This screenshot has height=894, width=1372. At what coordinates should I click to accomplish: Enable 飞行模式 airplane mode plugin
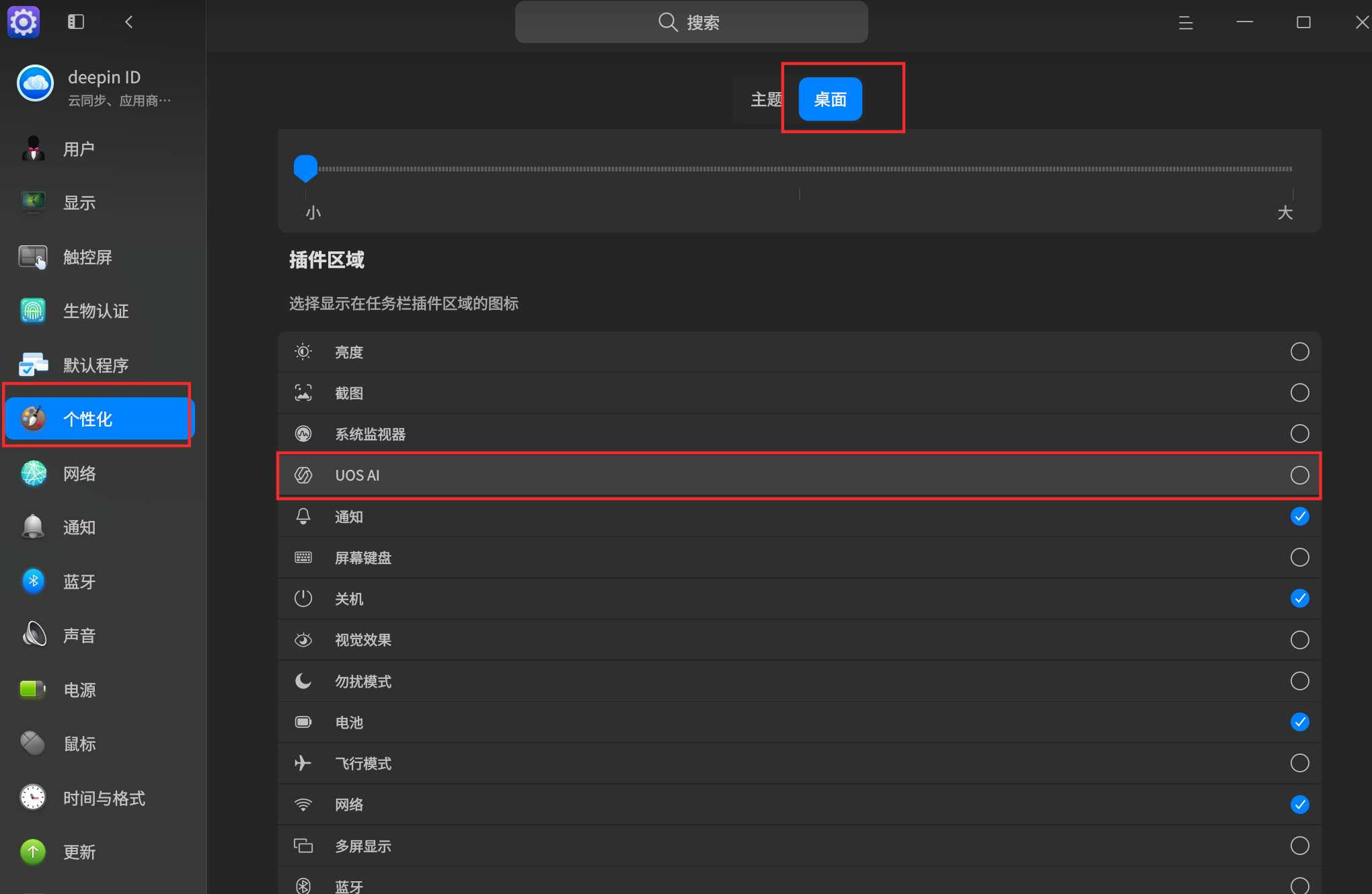click(x=1299, y=763)
